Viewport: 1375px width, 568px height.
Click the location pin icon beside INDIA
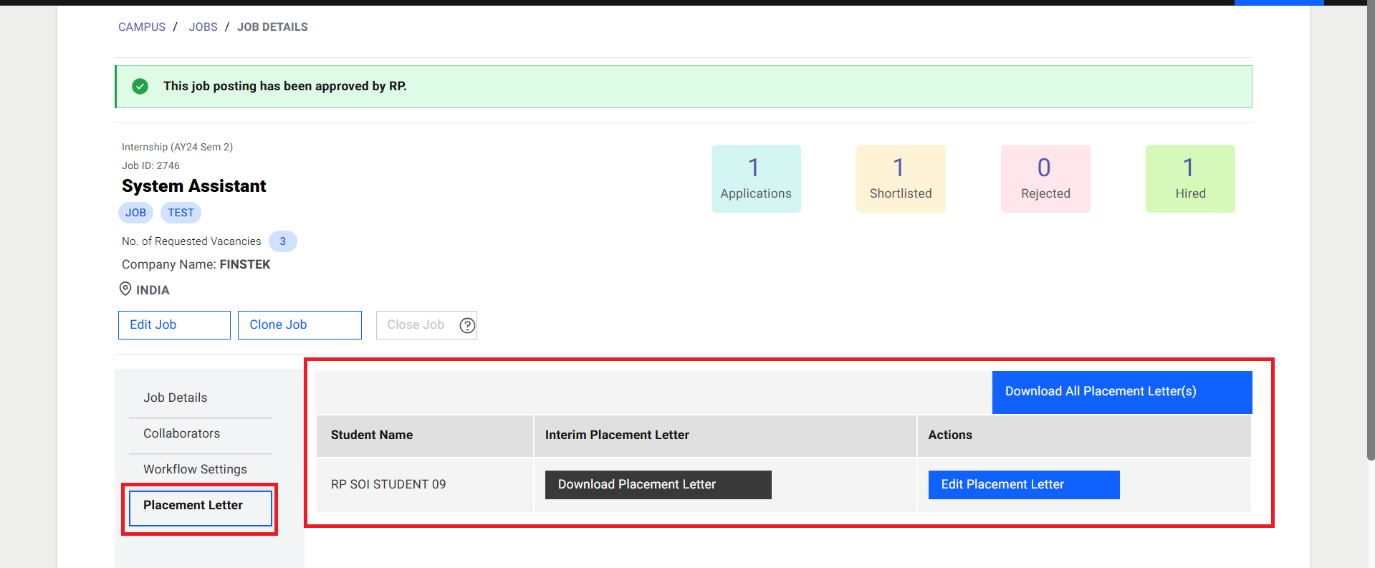click(126, 290)
